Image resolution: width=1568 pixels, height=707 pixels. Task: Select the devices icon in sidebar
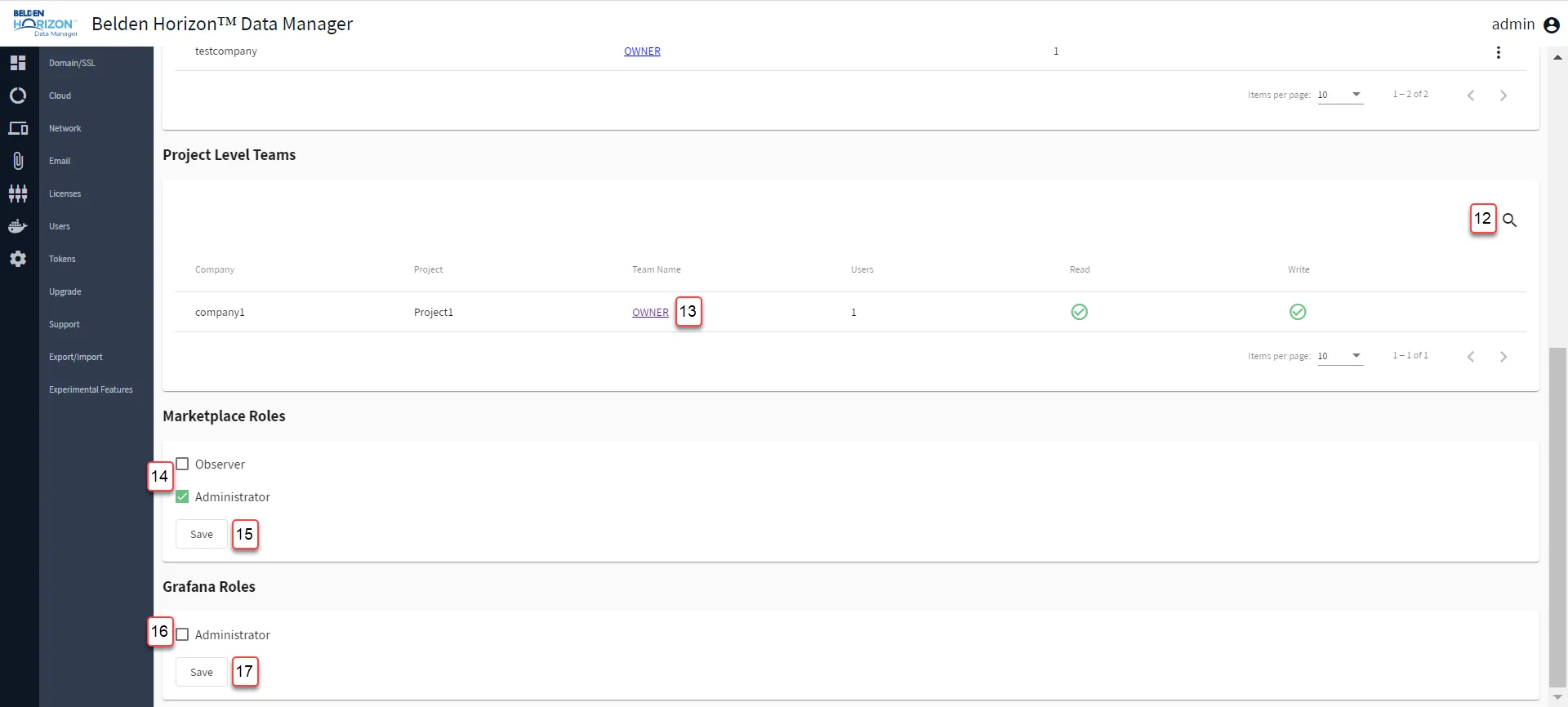[x=18, y=128]
